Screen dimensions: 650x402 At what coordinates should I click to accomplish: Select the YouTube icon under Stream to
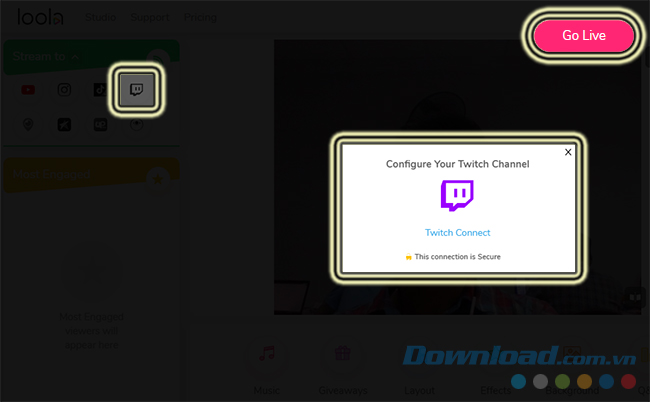point(28,90)
